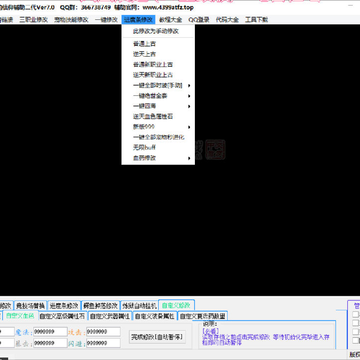
Task: Open the 一键修改 menu
Action: tap(106, 20)
